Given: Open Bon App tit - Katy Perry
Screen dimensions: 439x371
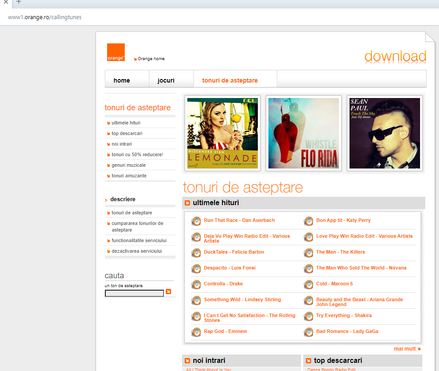Looking at the screenshot, I should tap(343, 220).
